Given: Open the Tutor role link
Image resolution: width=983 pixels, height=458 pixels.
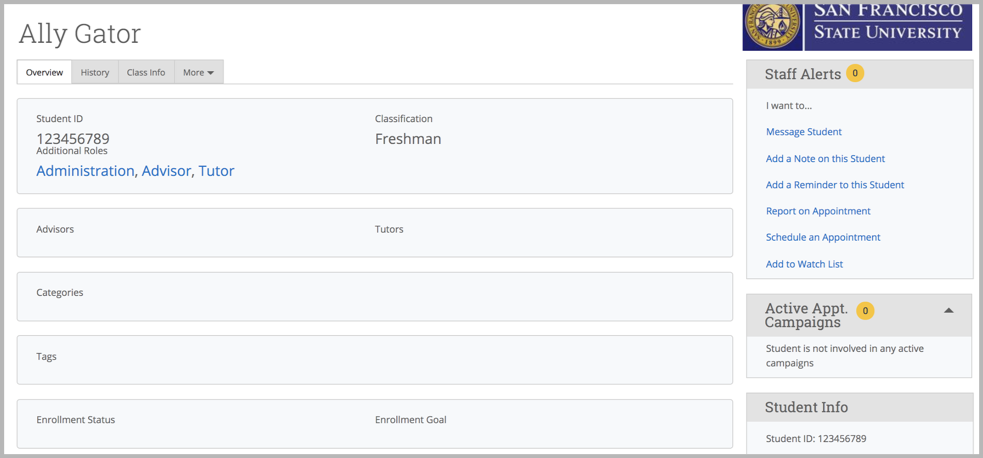Looking at the screenshot, I should (x=216, y=171).
